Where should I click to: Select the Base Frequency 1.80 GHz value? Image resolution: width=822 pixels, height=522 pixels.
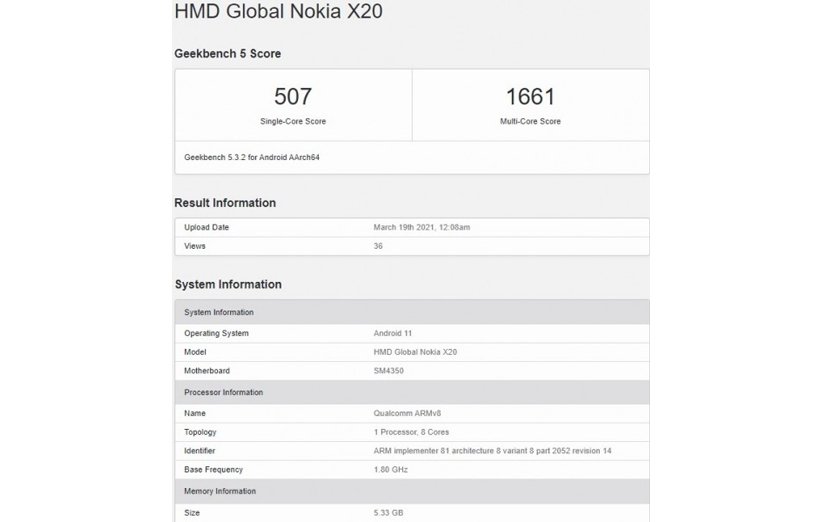[x=391, y=470]
